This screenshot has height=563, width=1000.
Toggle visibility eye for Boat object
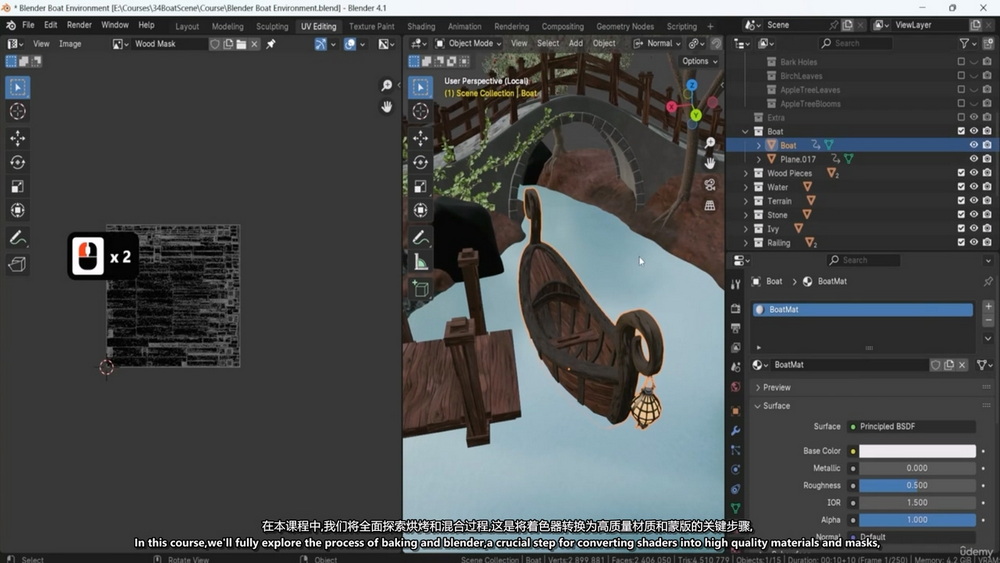tap(974, 145)
